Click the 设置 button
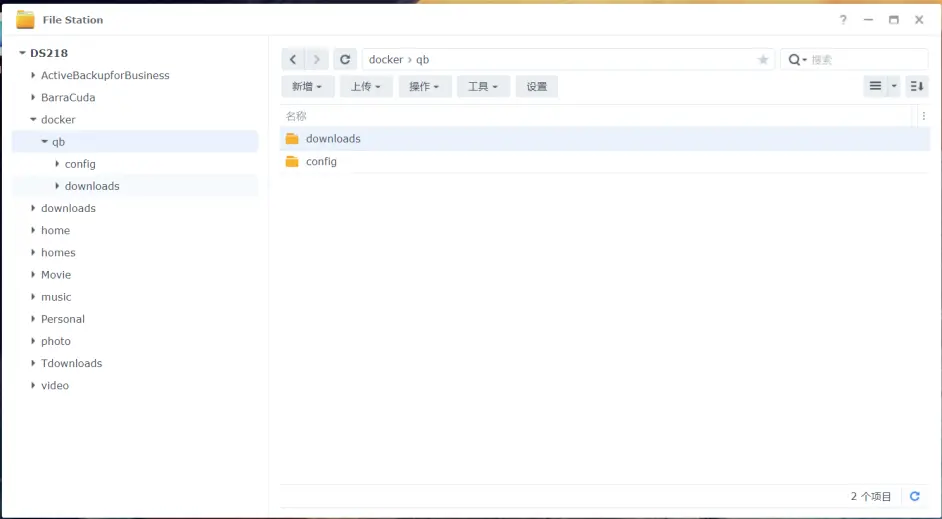This screenshot has width=942, height=519. (x=536, y=86)
